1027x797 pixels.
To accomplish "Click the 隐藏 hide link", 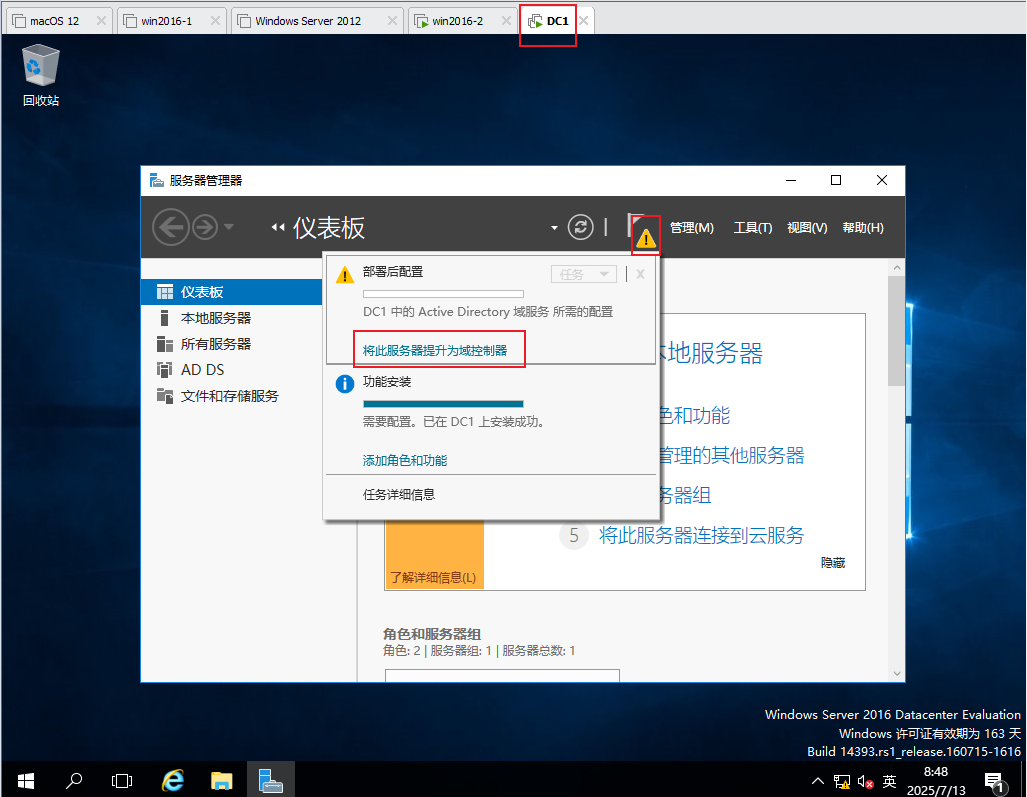I will tap(833, 563).
